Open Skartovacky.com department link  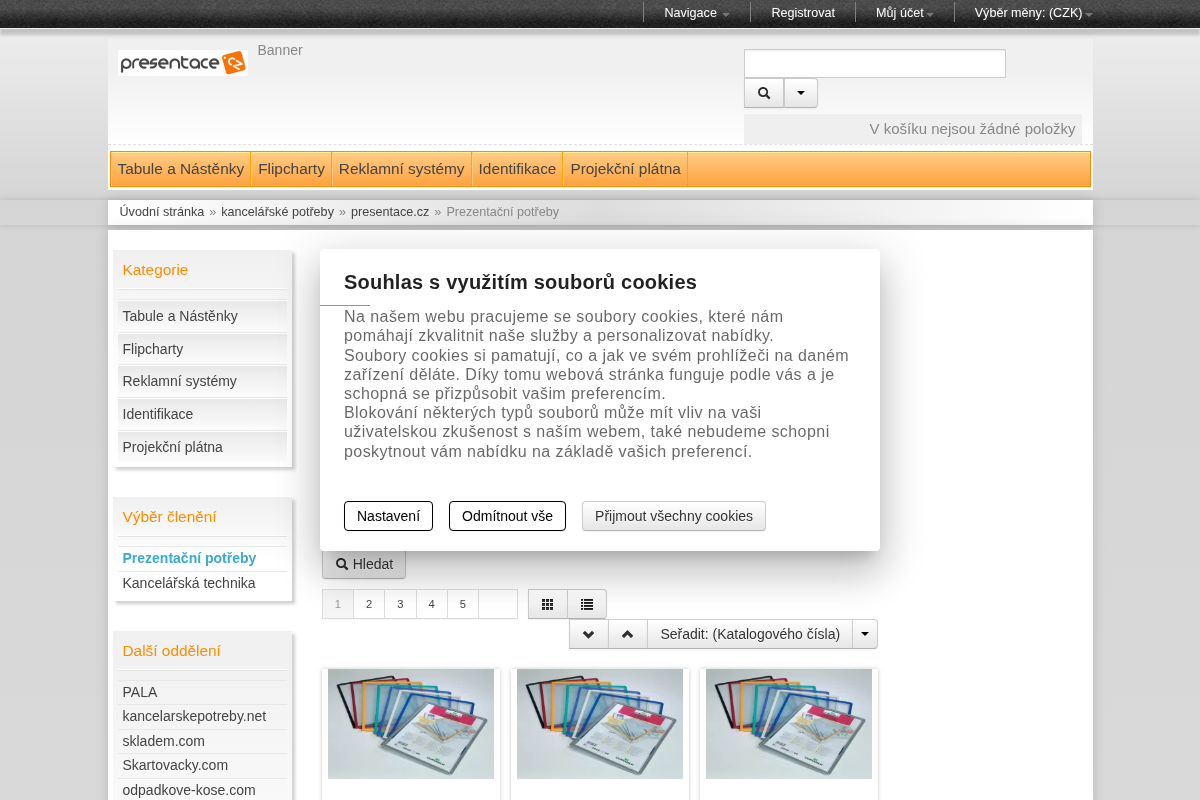(x=175, y=765)
